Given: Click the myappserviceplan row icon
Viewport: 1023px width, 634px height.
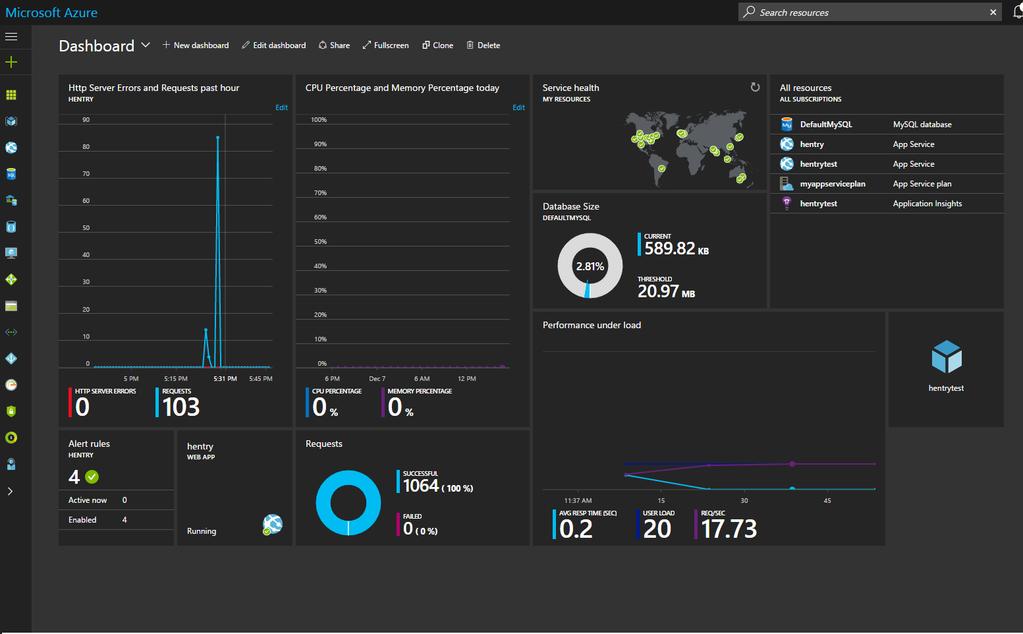Looking at the screenshot, I should pos(787,184).
